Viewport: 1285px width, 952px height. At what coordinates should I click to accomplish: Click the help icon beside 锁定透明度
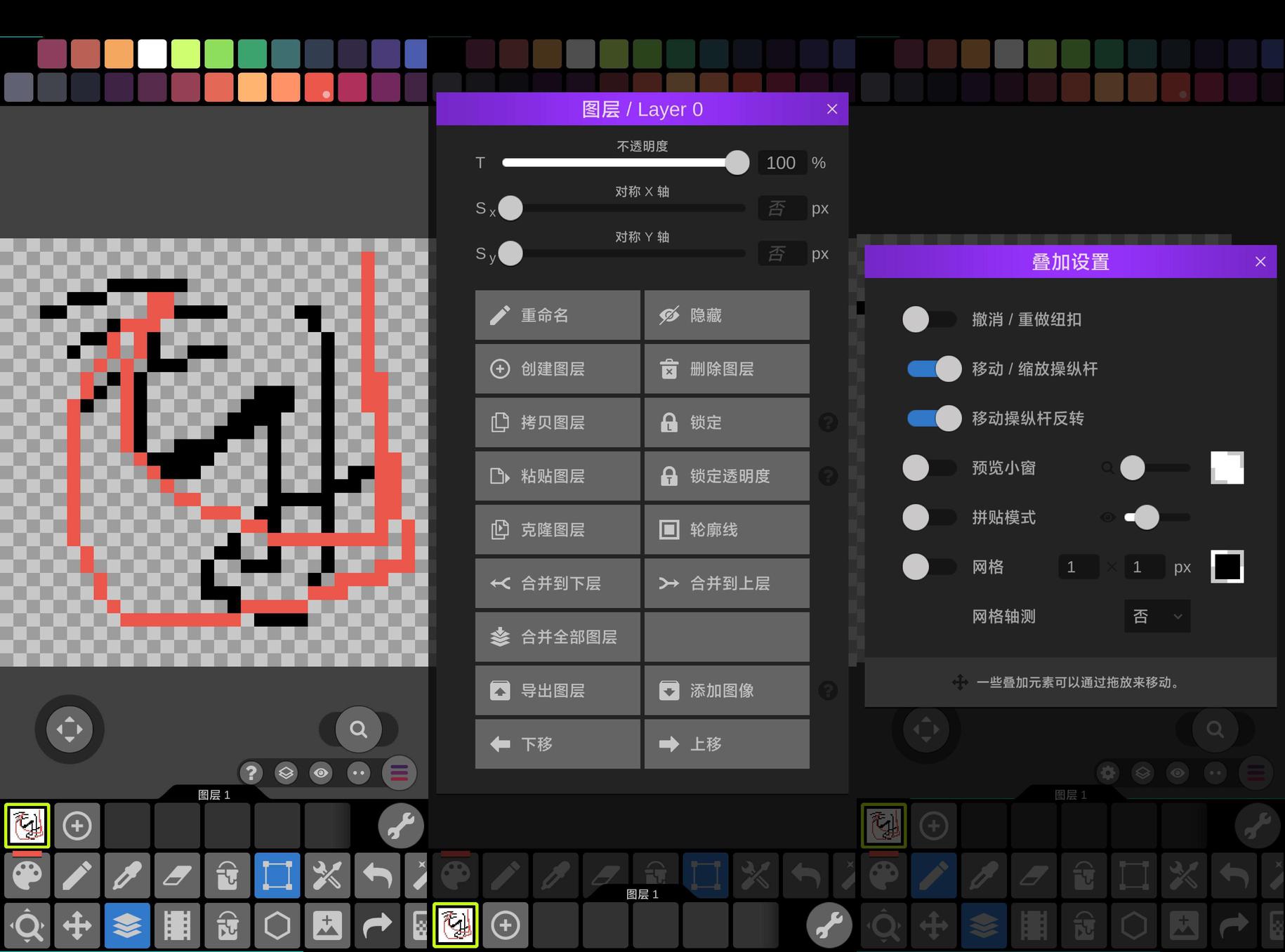coord(828,476)
